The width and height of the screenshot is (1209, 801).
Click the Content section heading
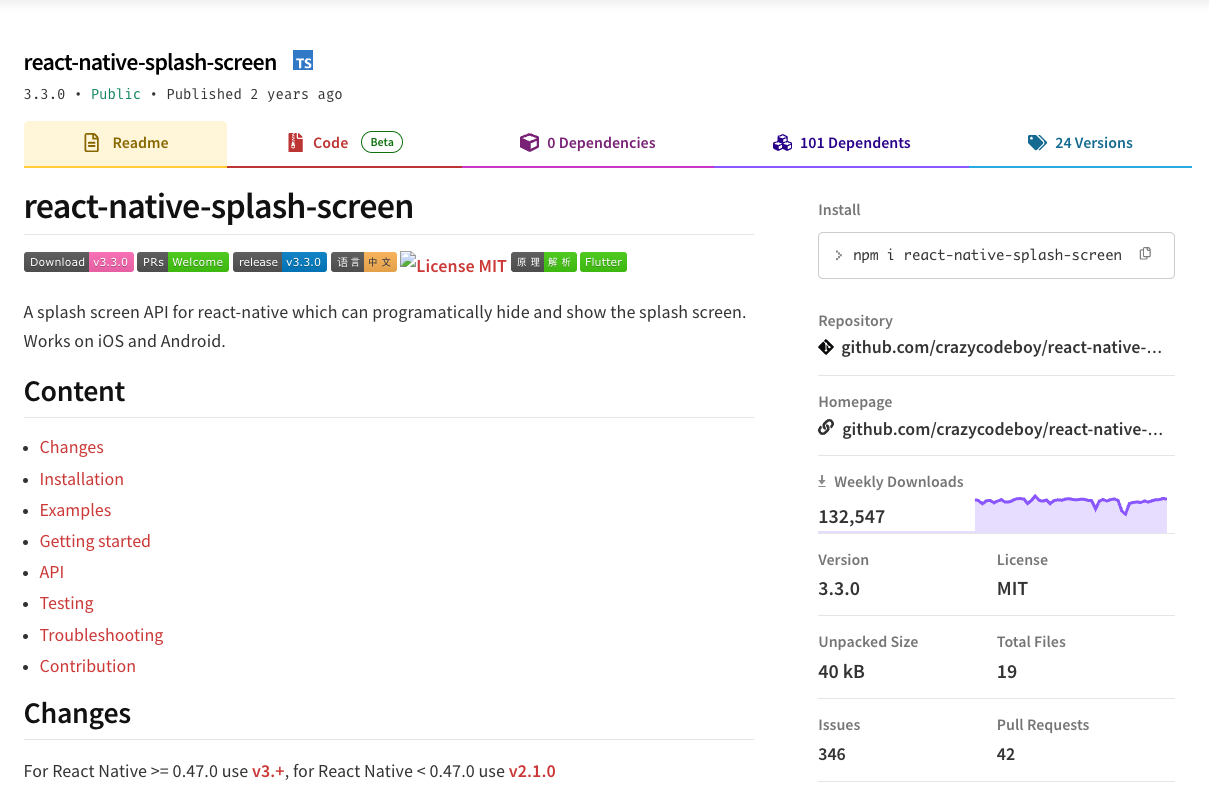pos(75,391)
